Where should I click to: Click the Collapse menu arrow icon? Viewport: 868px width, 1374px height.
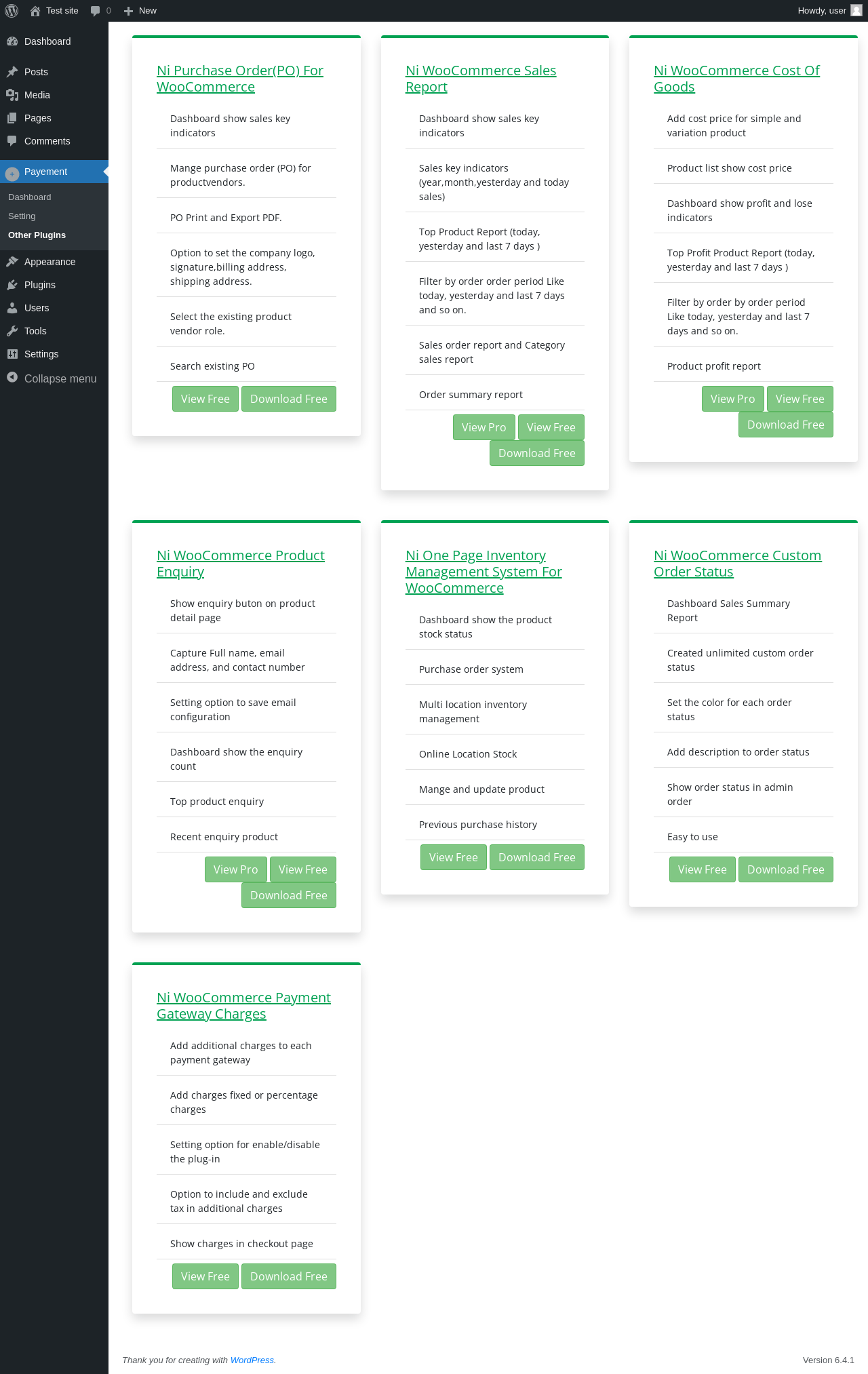tap(12, 377)
